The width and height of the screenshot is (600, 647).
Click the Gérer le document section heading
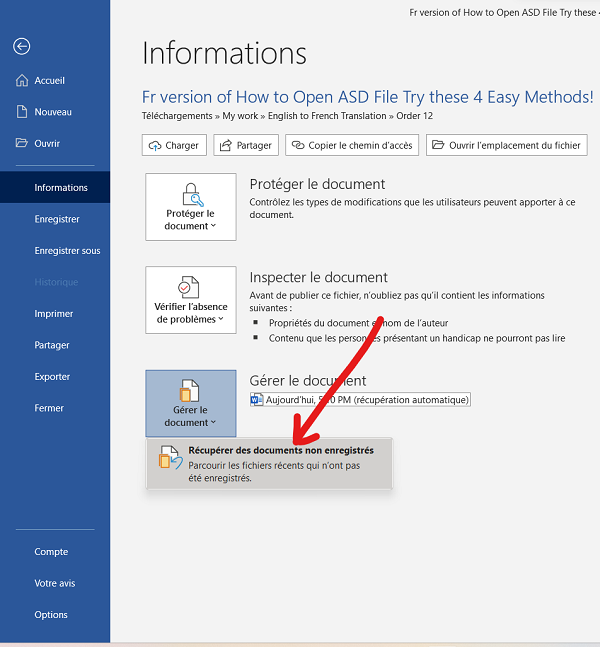pyautogui.click(x=307, y=380)
